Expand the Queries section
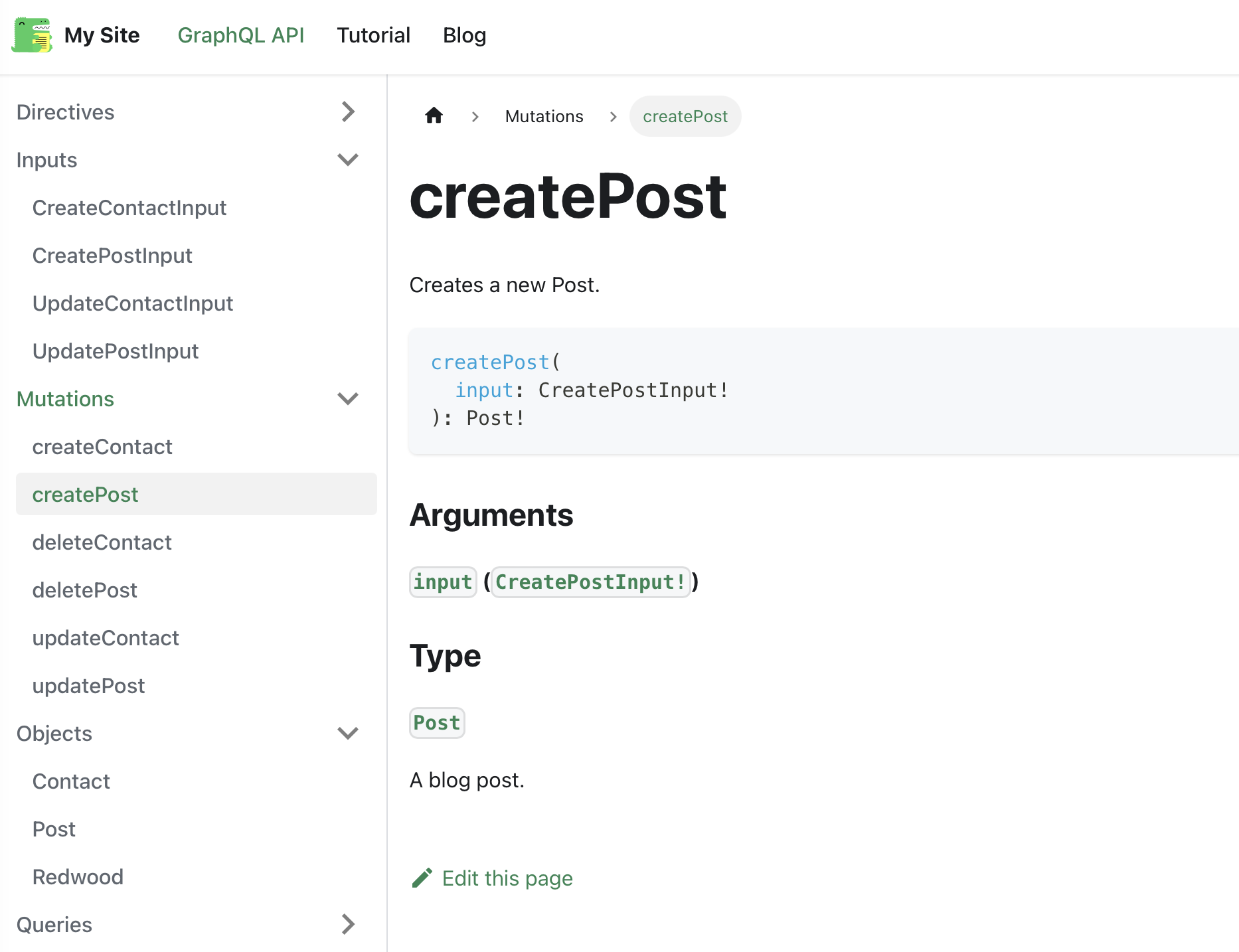The height and width of the screenshot is (952, 1239). pos(348,924)
